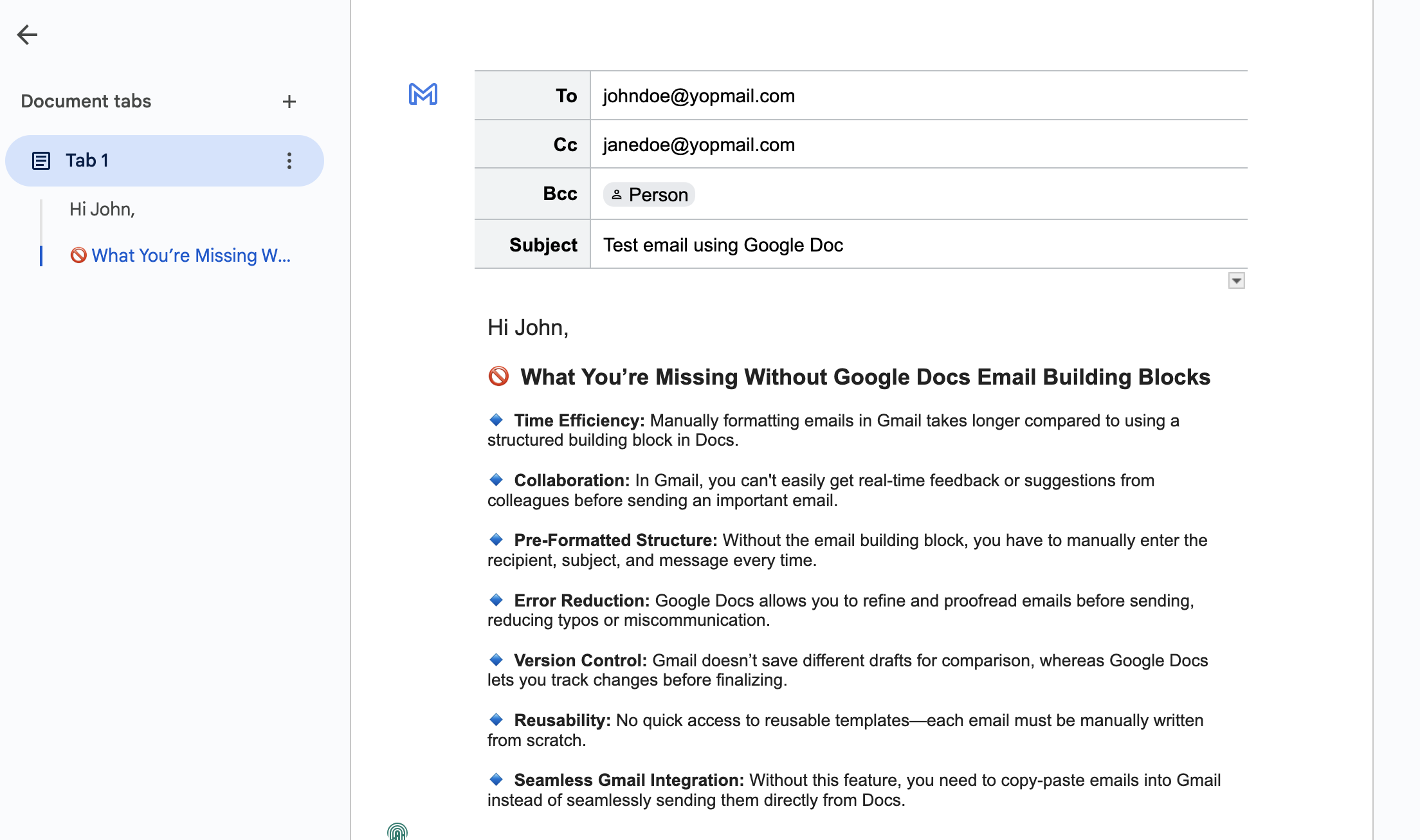Jump to the 'Hi John,' outline entry
1420x840 pixels.
[x=102, y=209]
